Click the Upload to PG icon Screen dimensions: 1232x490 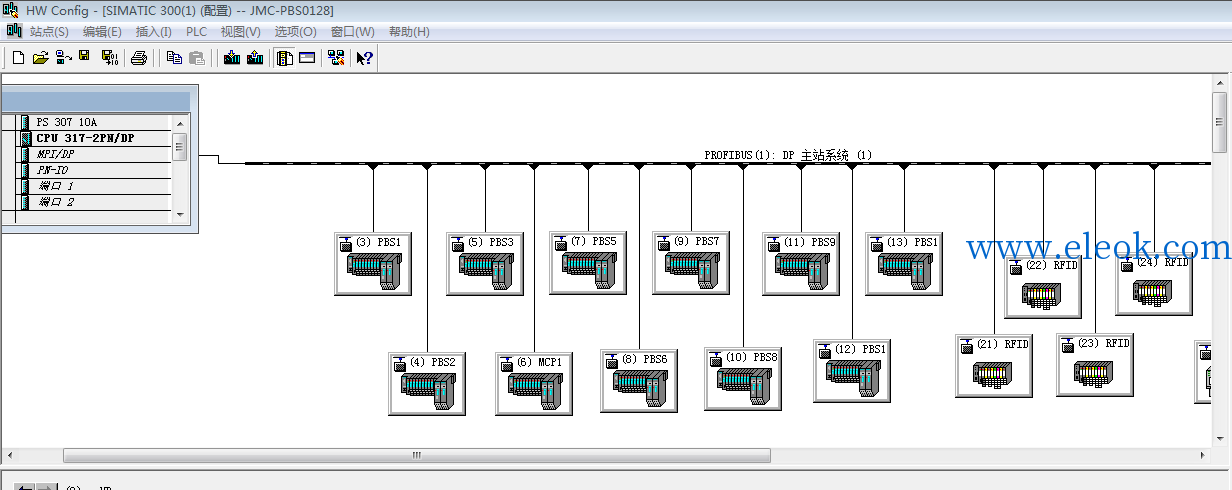[255, 58]
